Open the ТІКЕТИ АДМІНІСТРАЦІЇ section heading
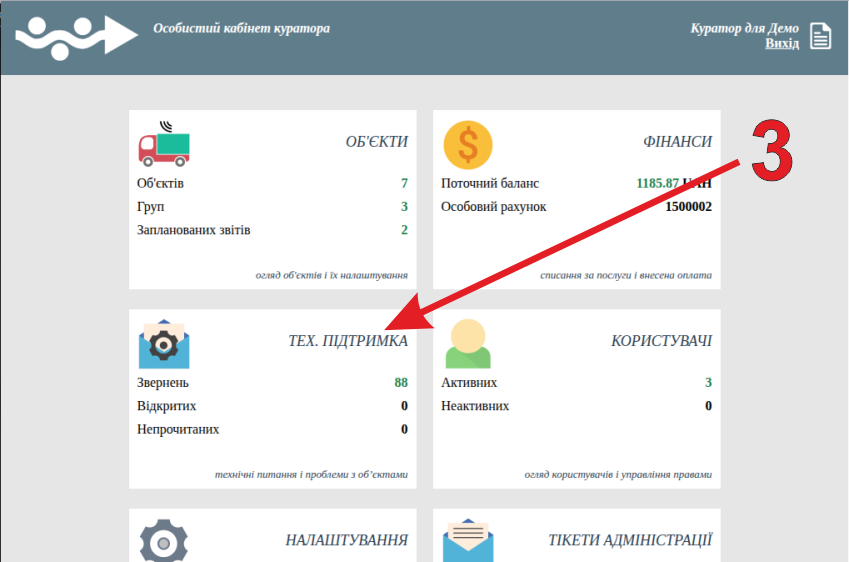849x562 pixels. [630, 540]
